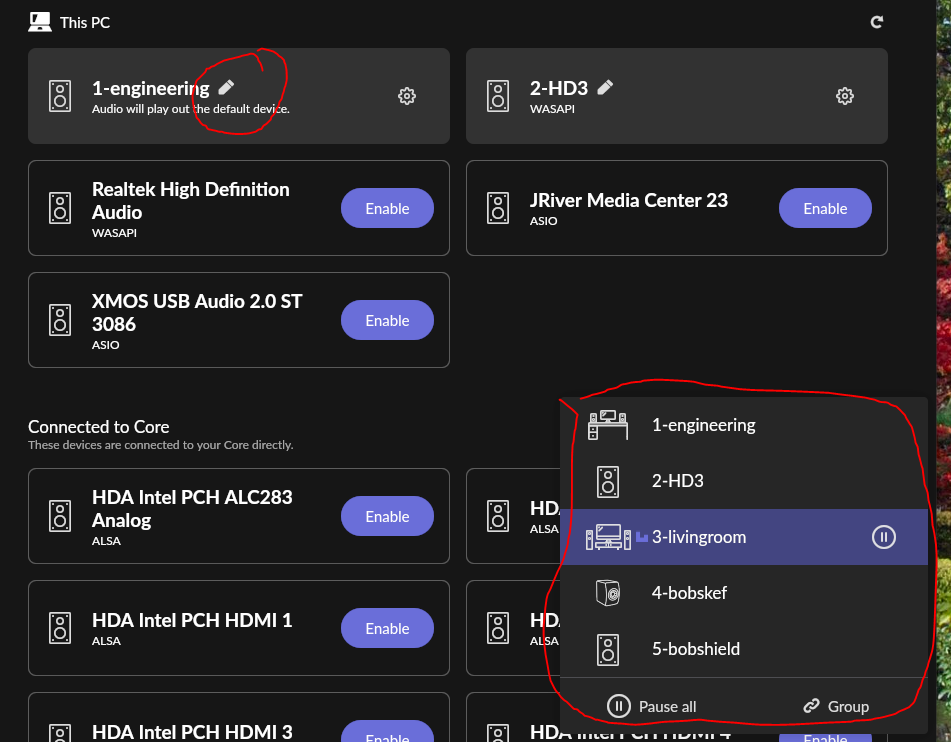Click the hi-fi system icon beside 3-livingroom
This screenshot has height=742, width=951.
pos(609,537)
